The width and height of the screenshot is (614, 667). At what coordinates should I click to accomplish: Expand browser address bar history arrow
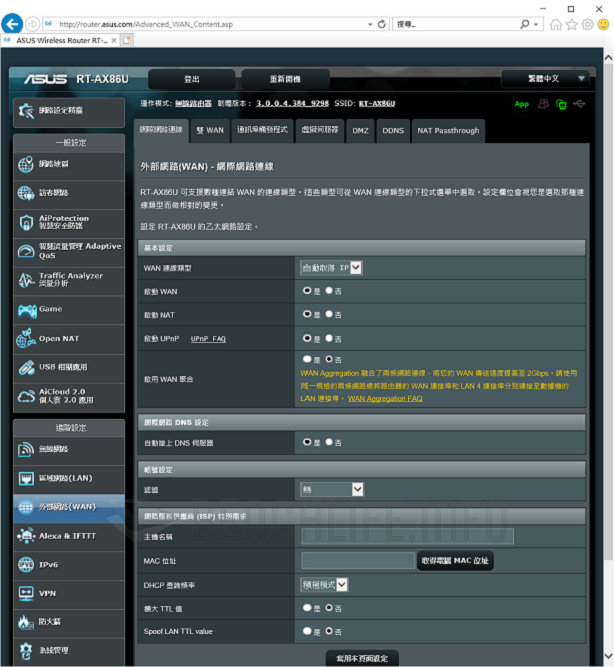[x=370, y=25]
